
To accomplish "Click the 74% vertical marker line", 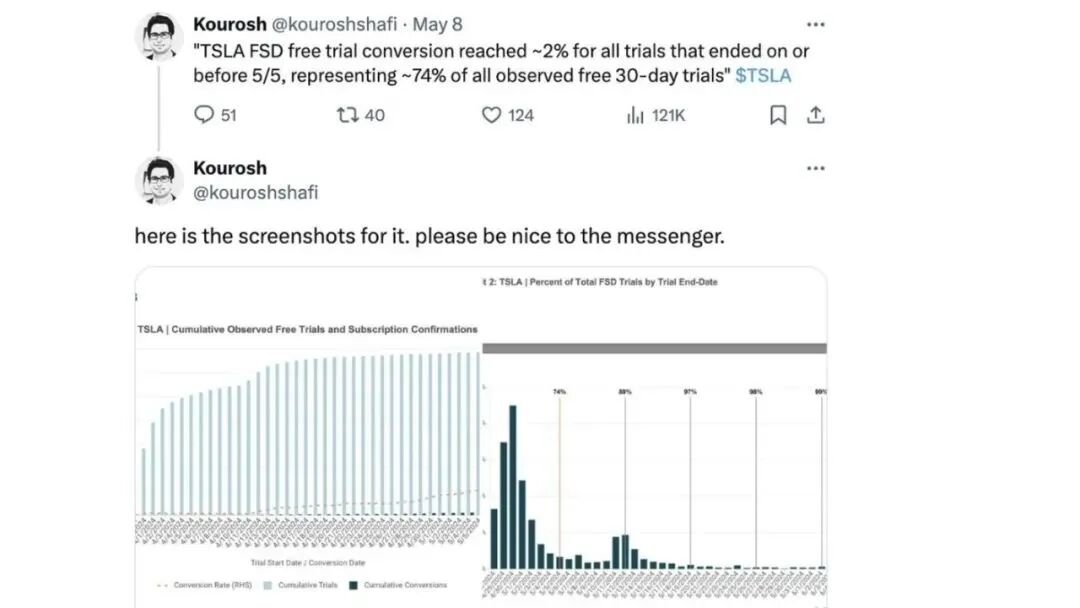I will (559, 481).
